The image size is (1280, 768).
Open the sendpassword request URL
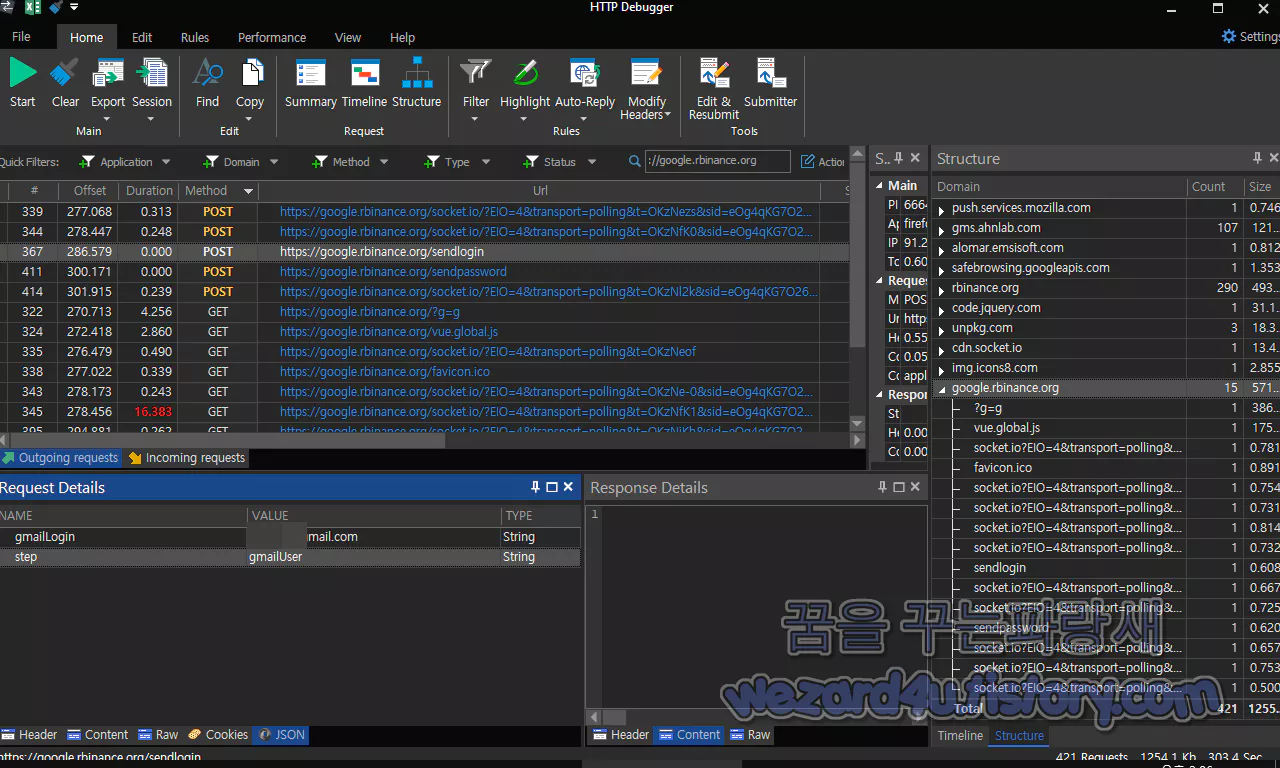[x=393, y=272]
